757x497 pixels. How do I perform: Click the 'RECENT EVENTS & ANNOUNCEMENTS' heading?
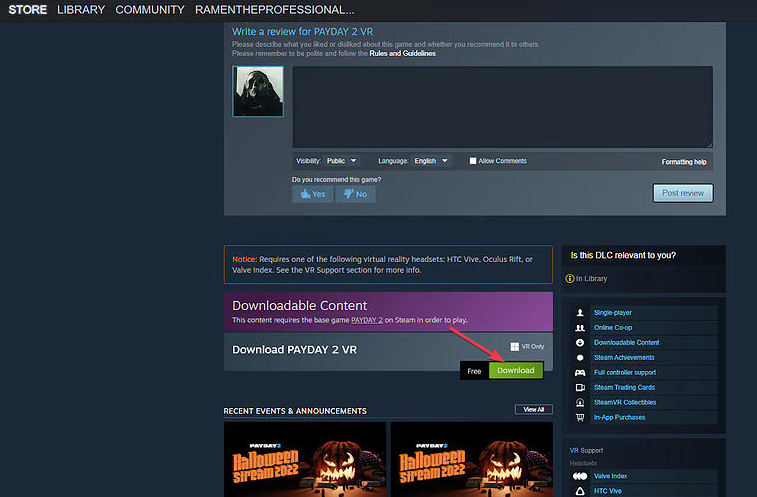click(295, 411)
